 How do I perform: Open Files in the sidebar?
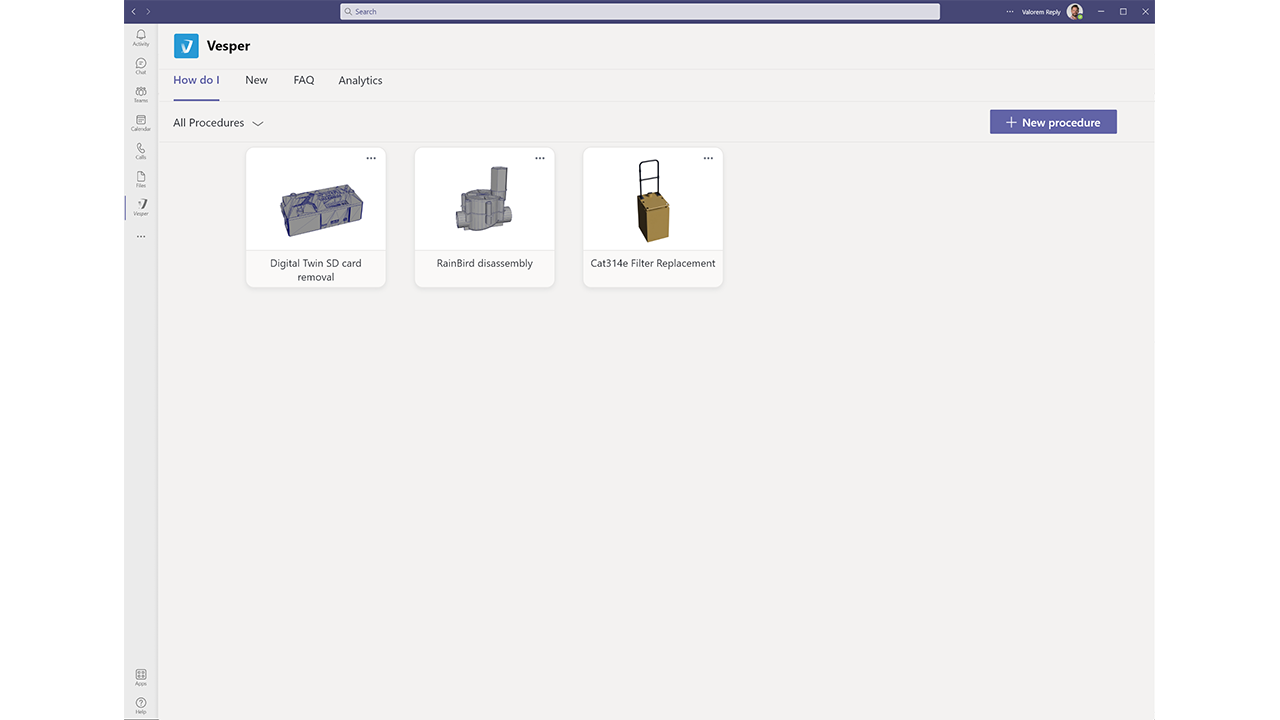[x=141, y=179]
